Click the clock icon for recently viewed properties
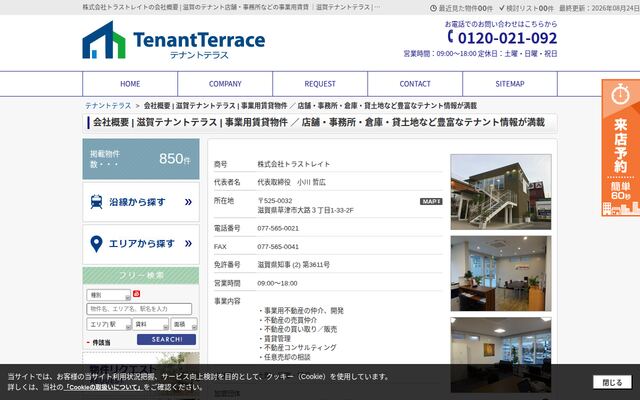 [x=433, y=8]
